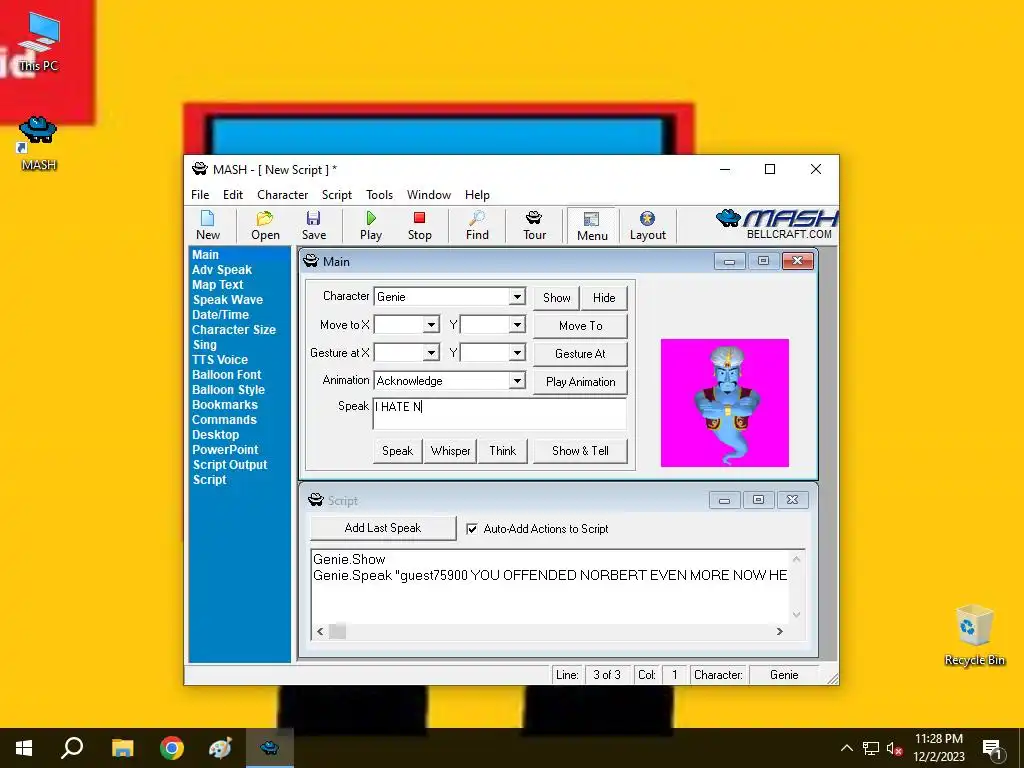
Task: Expand the Gesture at X dropdown
Action: 430,353
